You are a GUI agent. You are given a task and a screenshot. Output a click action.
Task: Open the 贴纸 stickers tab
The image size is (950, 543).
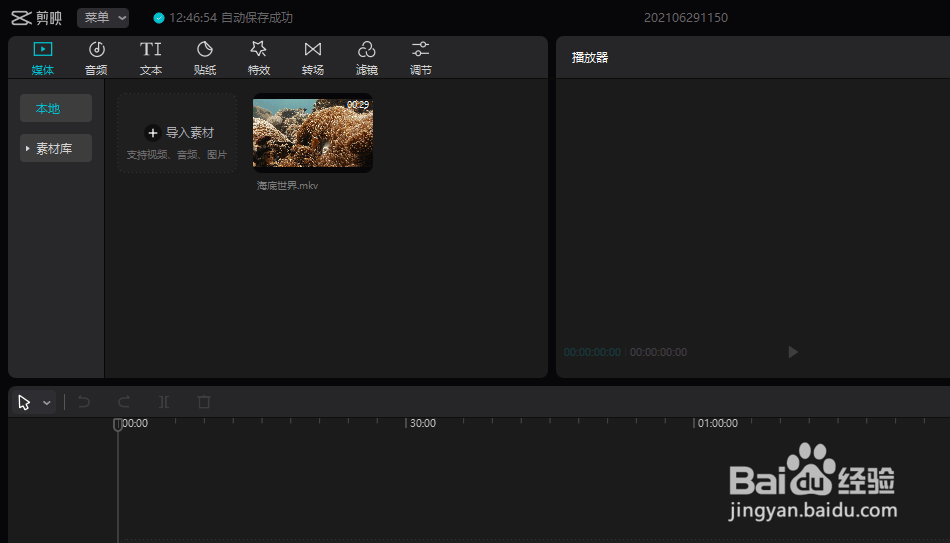pos(205,58)
